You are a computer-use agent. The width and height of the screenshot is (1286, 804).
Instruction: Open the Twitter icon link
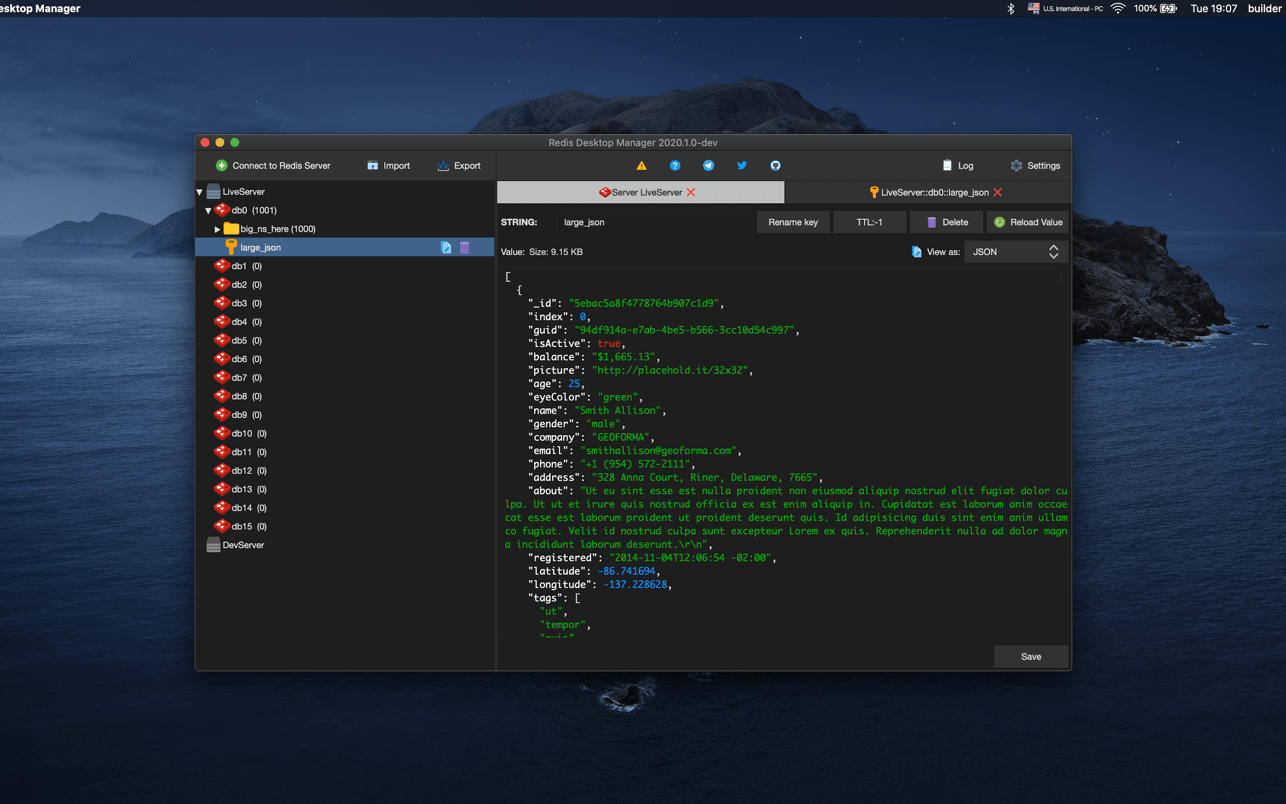[742, 166]
